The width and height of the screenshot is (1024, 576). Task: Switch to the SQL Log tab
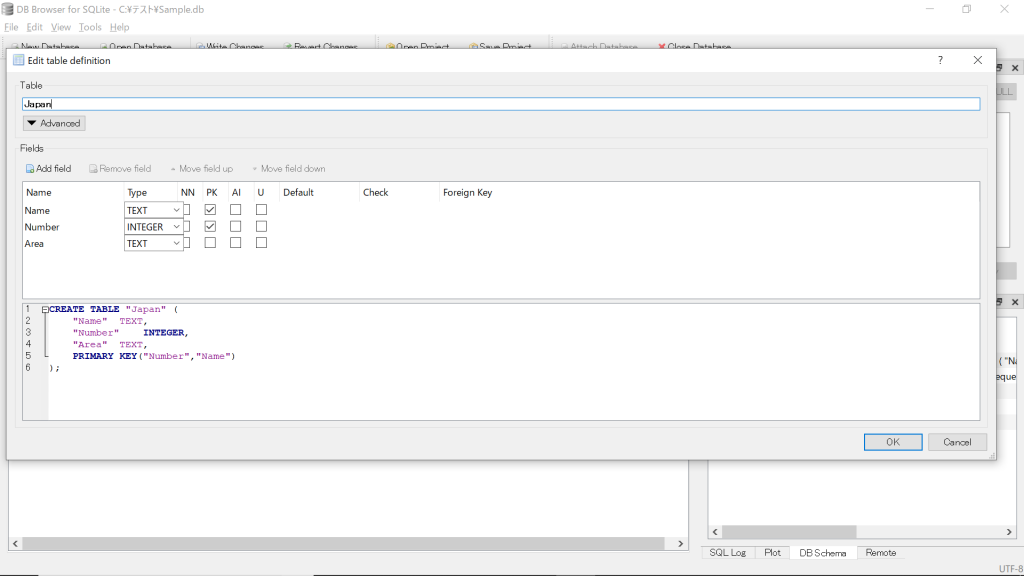(x=728, y=552)
